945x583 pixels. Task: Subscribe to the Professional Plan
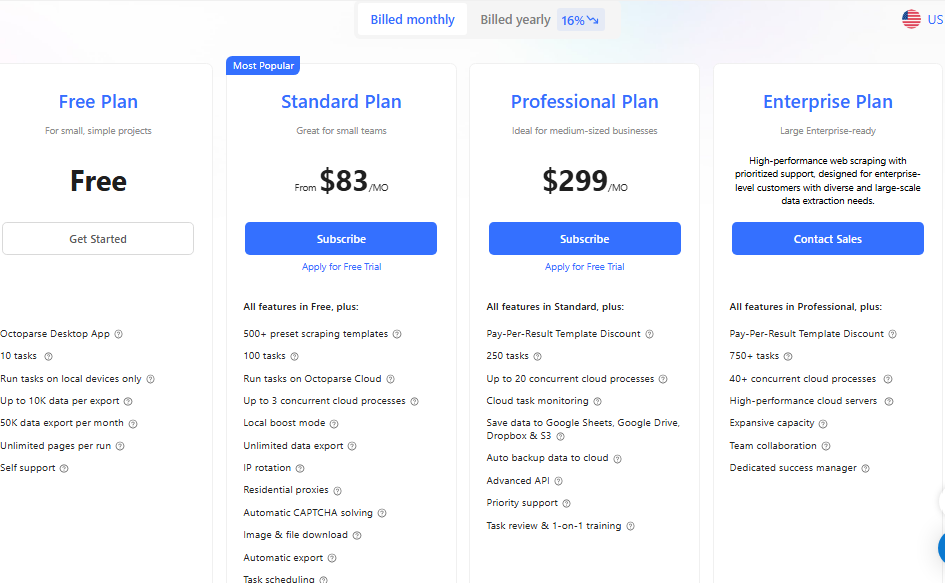pos(584,239)
